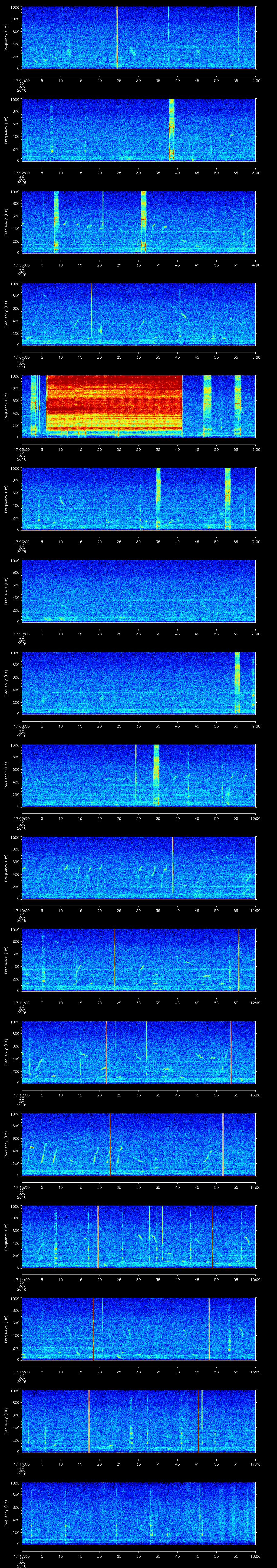
Task: Click the '5:00' end time label
Action: pos(256,357)
